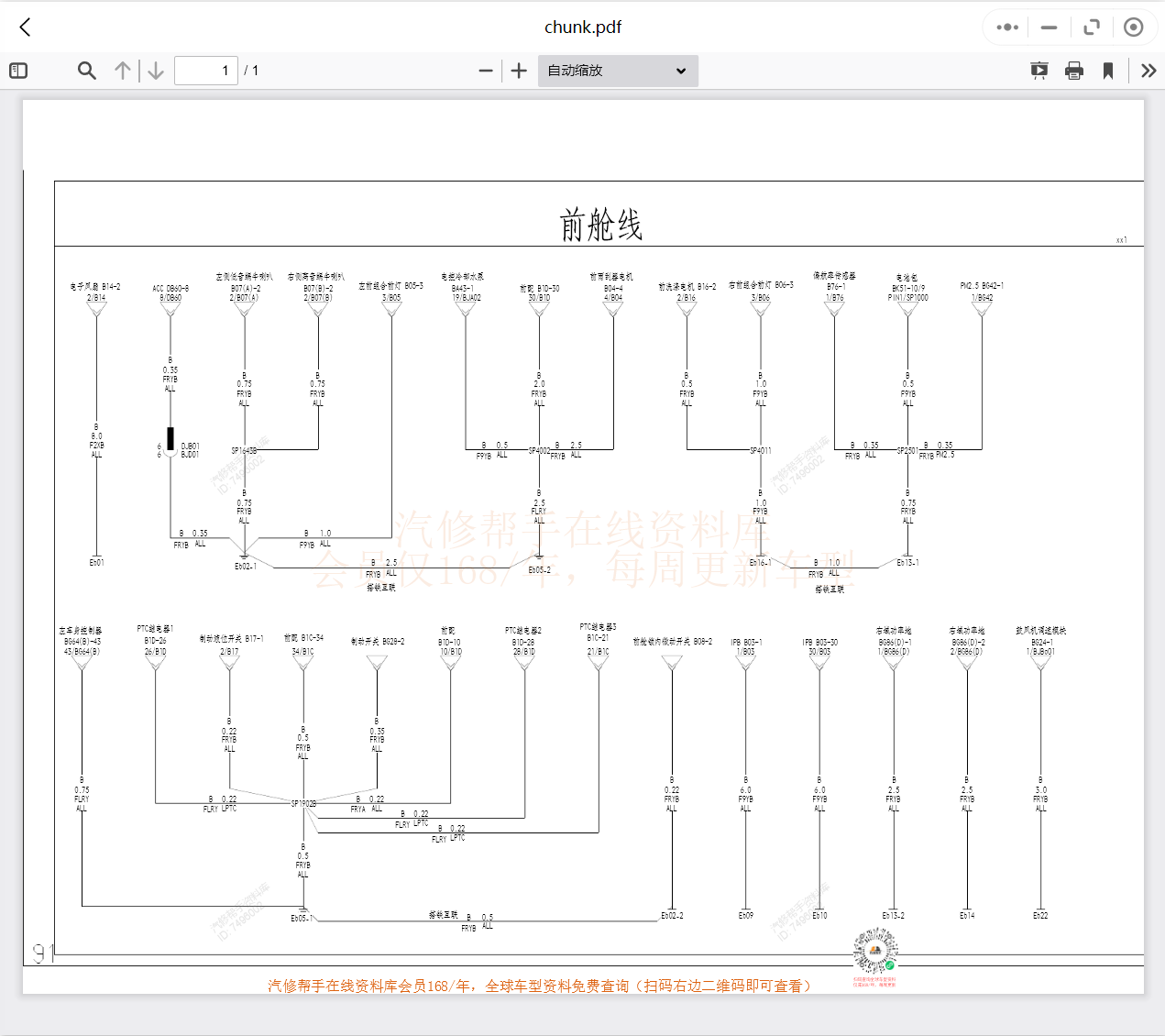
Task: Open the find-in-document search tool
Action: (x=87, y=71)
